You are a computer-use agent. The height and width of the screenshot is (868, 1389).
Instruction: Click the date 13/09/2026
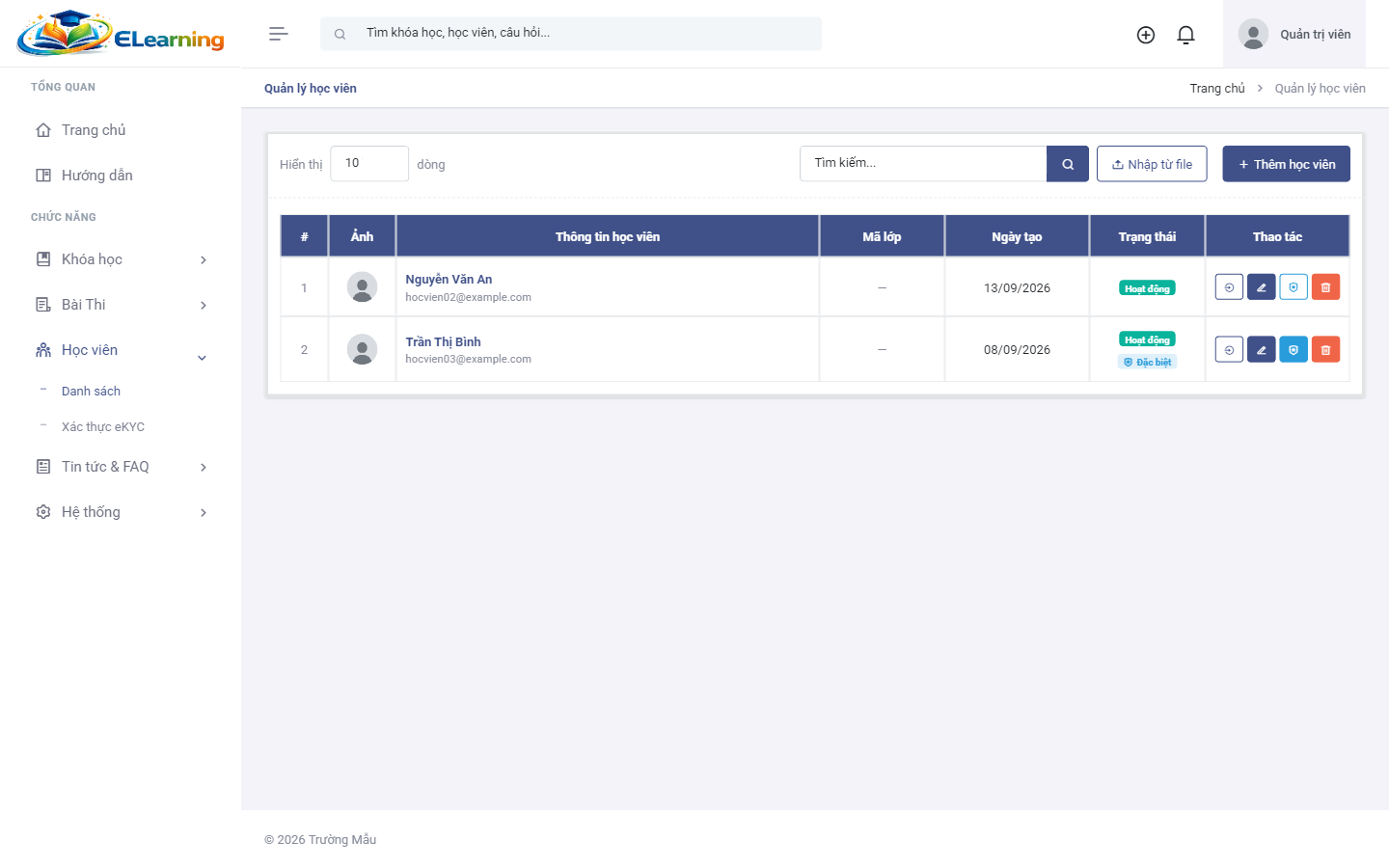point(1017,288)
